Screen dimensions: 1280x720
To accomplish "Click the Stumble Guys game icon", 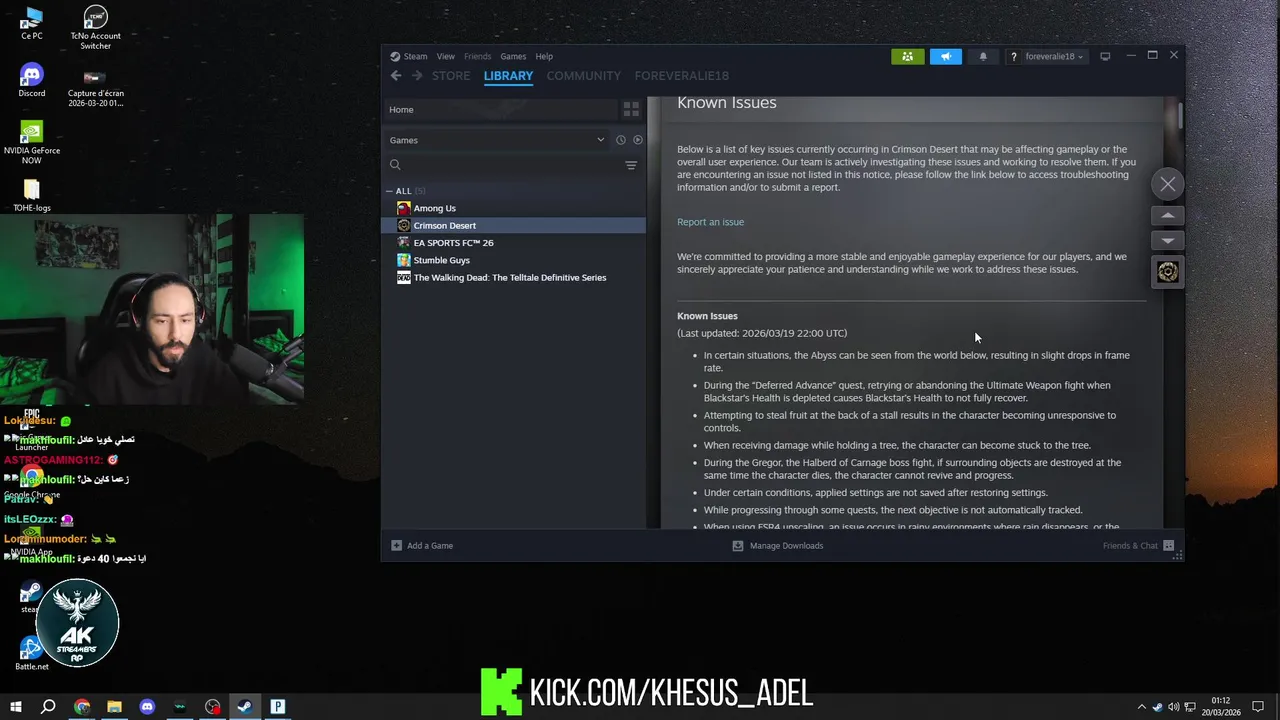I will pyautogui.click(x=403, y=260).
